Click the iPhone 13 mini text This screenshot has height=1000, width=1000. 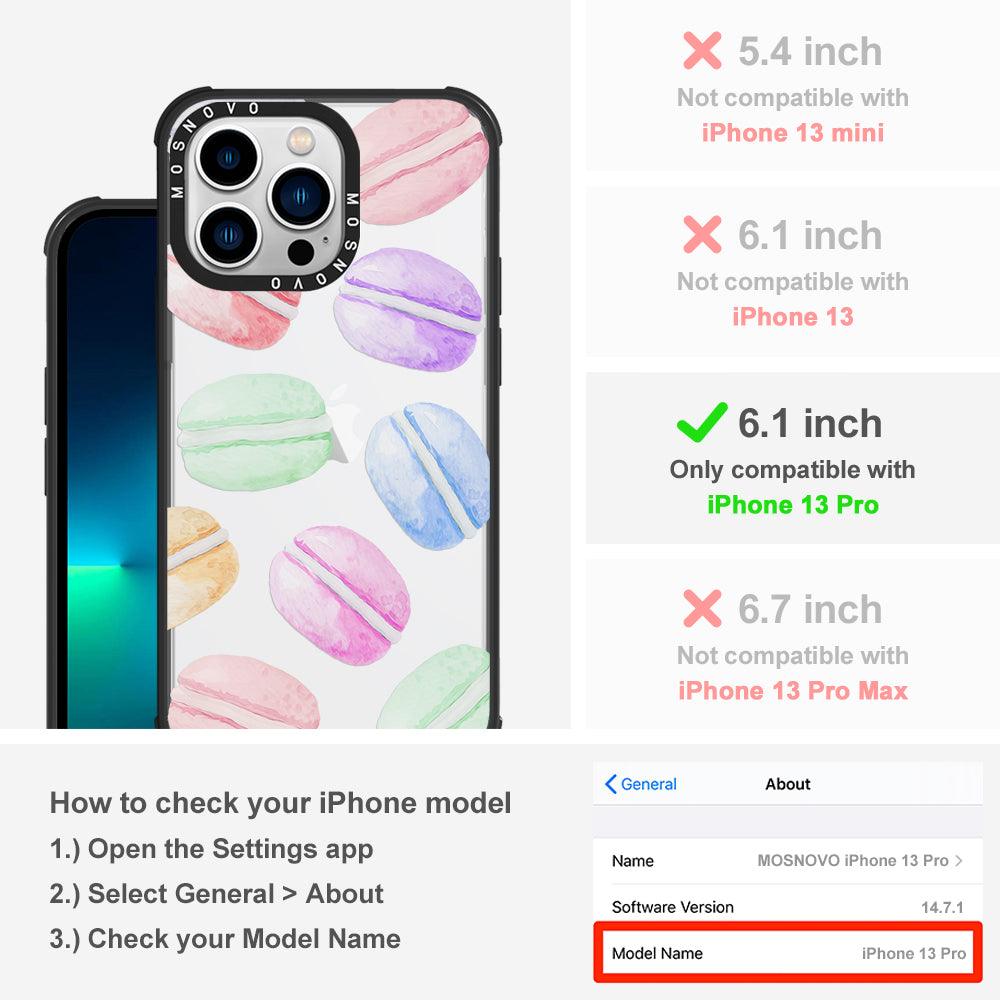pyautogui.click(x=793, y=133)
